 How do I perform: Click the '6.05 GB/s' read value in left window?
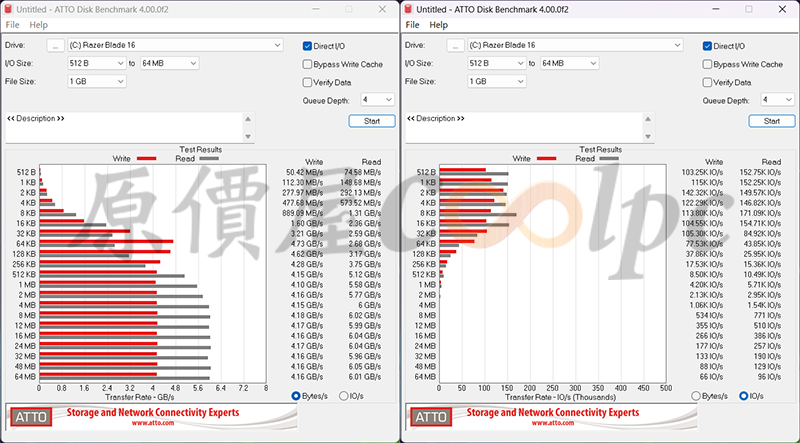point(365,366)
